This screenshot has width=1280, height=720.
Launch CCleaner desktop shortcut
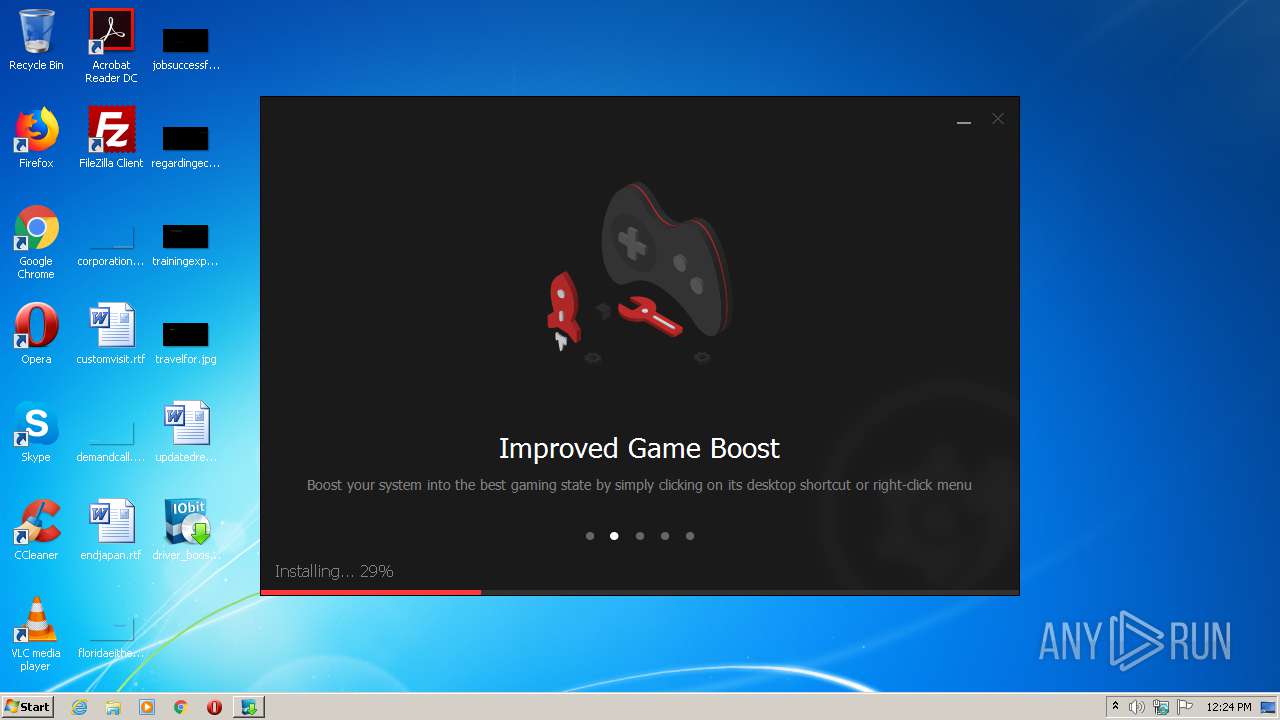click(36, 530)
